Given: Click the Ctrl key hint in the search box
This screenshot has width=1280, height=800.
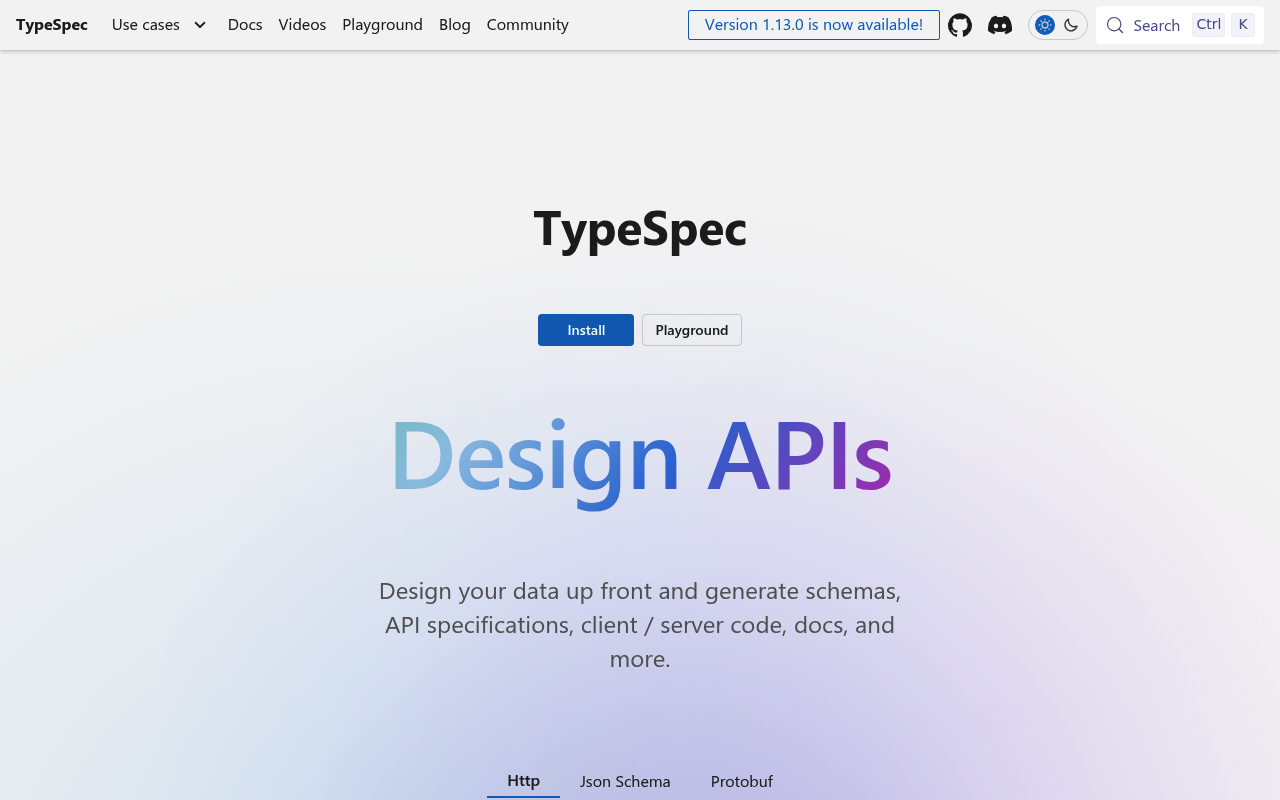Looking at the screenshot, I should (x=1209, y=25).
